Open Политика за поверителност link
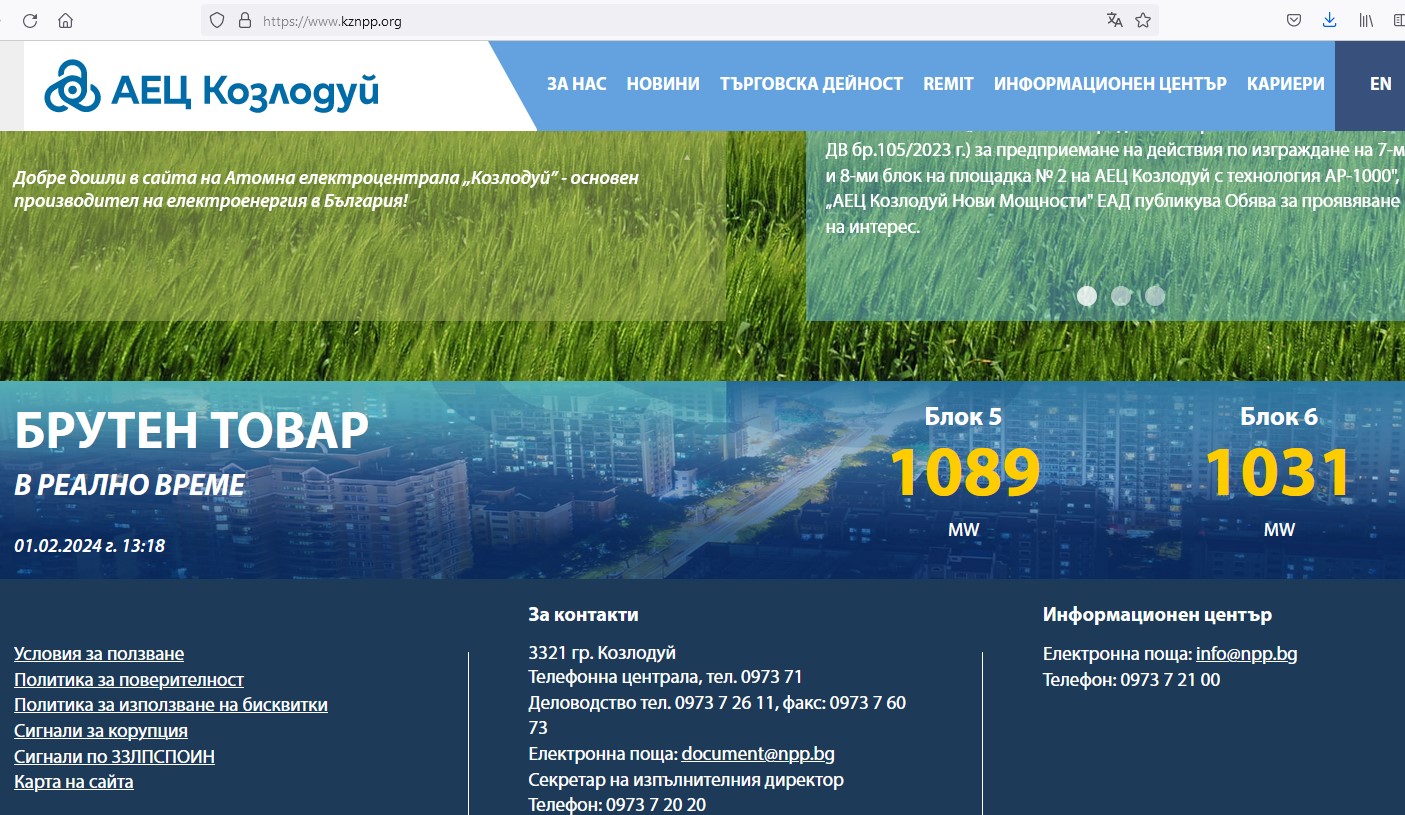This screenshot has width=1405, height=815. [129, 680]
